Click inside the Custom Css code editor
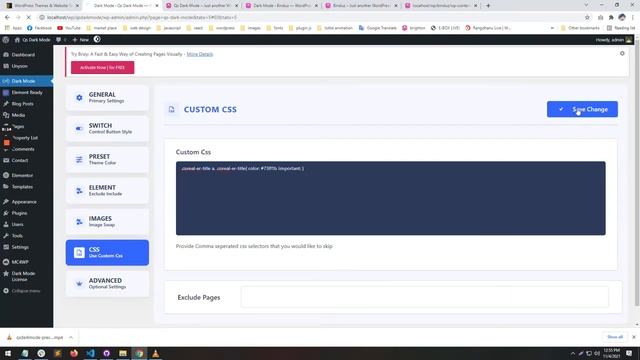The height and width of the screenshot is (360, 640). (x=391, y=198)
